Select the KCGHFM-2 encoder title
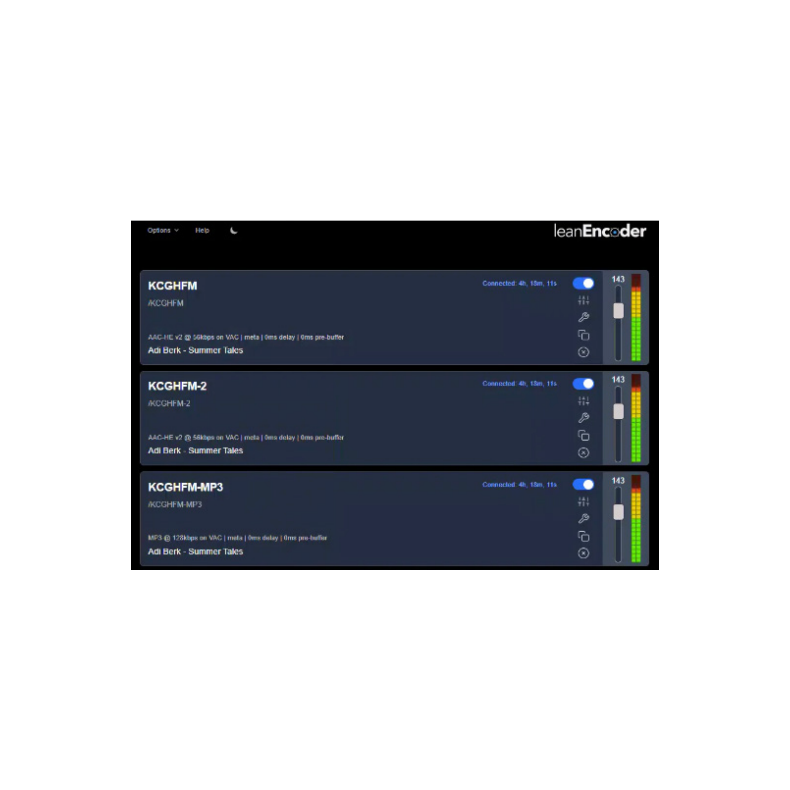Viewport: 790px width, 790px height. click(x=177, y=386)
